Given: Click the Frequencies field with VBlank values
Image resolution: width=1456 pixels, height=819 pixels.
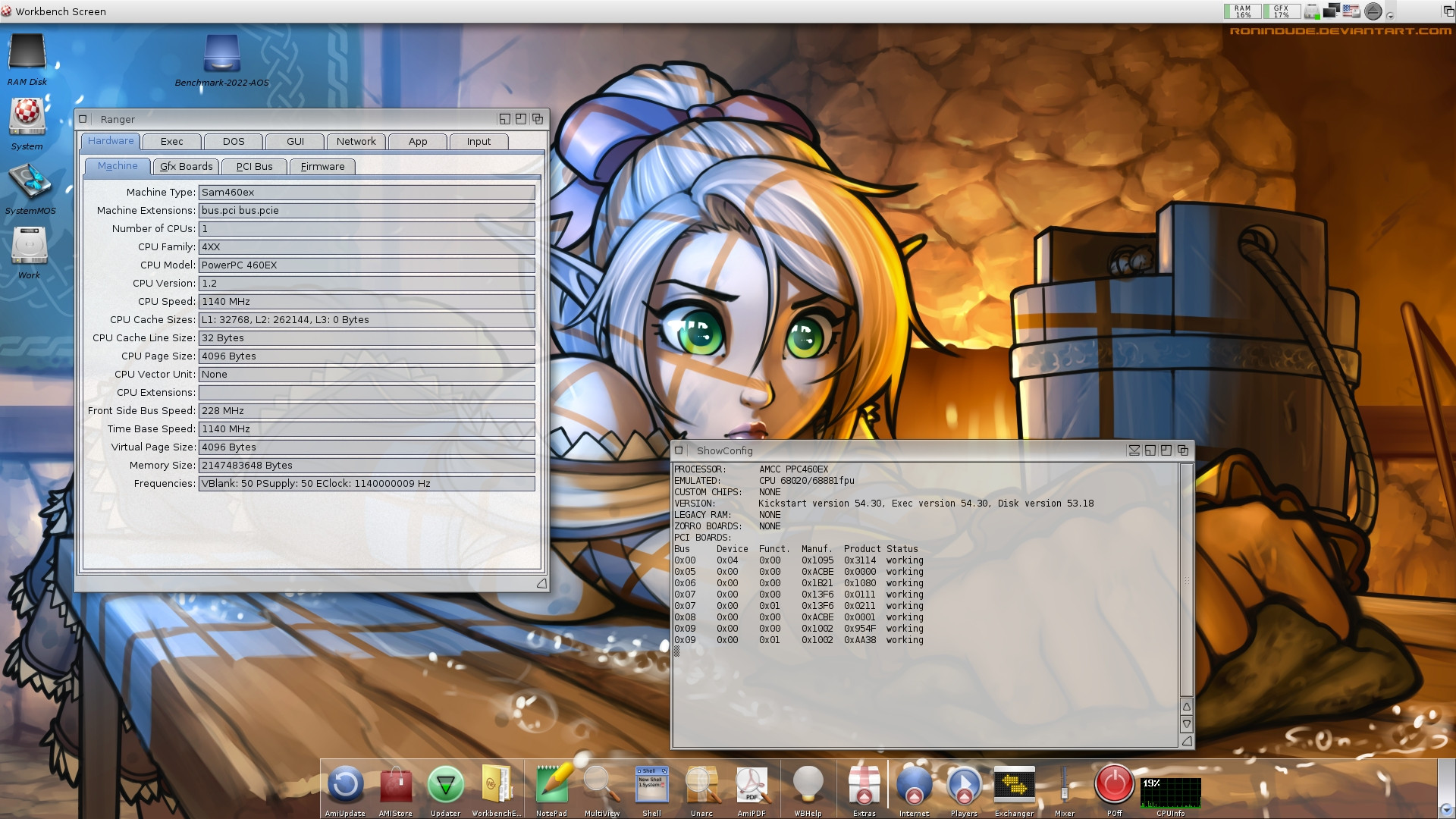Looking at the screenshot, I should coord(367,484).
